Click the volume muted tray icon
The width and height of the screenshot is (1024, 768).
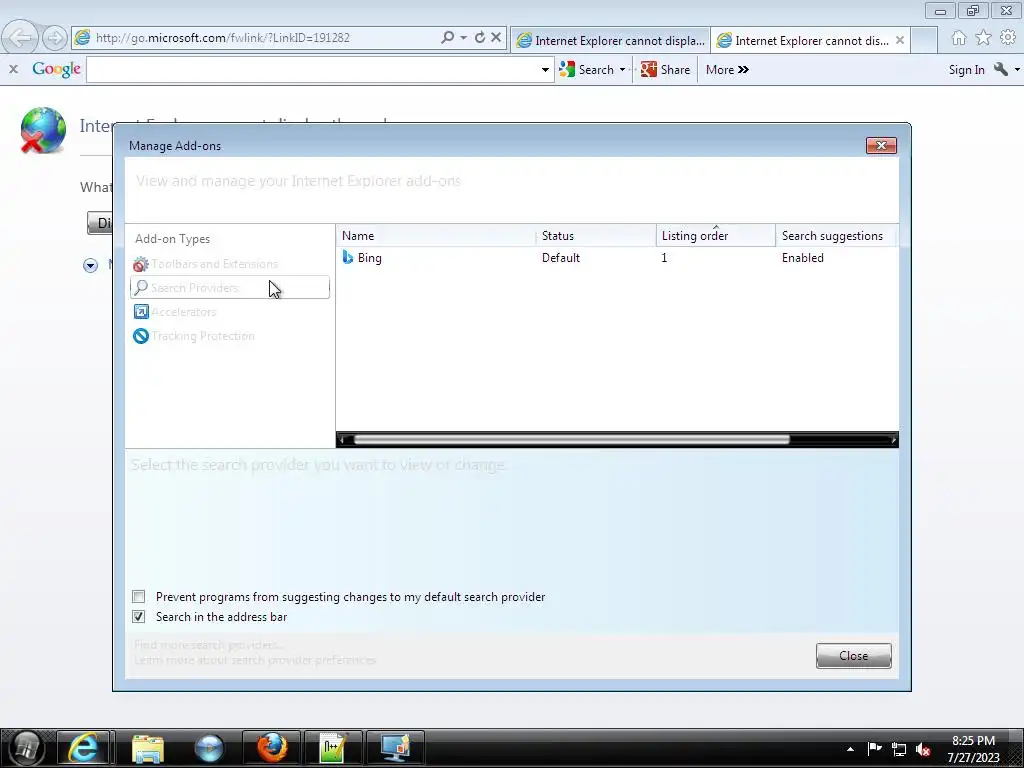click(x=923, y=749)
